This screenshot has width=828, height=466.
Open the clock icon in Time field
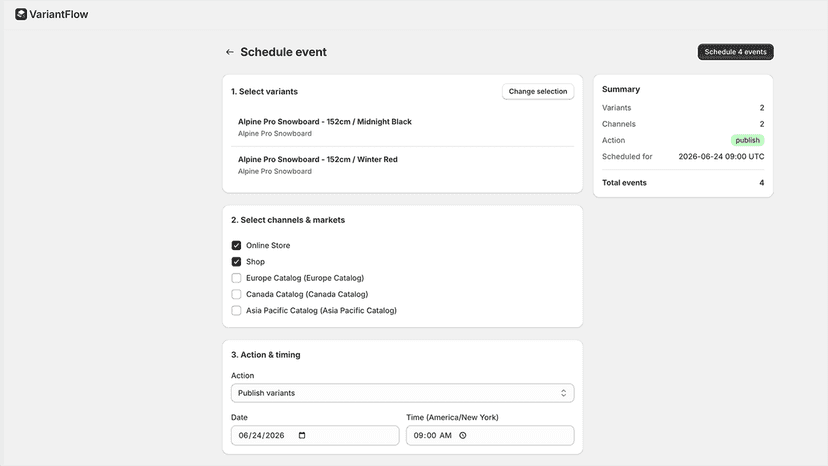point(463,435)
